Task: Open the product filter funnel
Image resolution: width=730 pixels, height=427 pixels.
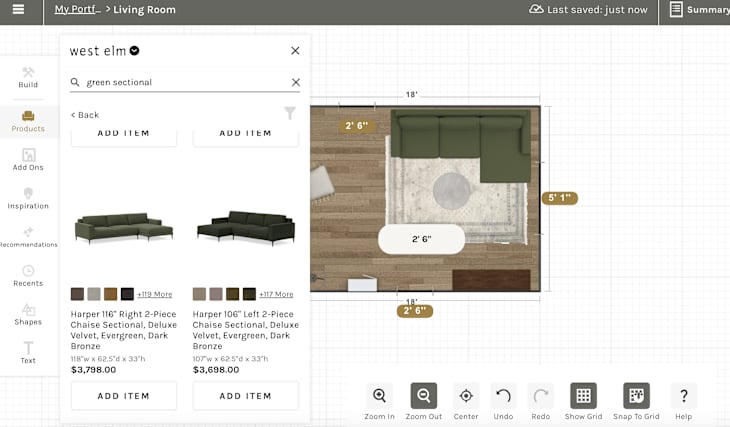Action: (x=290, y=114)
